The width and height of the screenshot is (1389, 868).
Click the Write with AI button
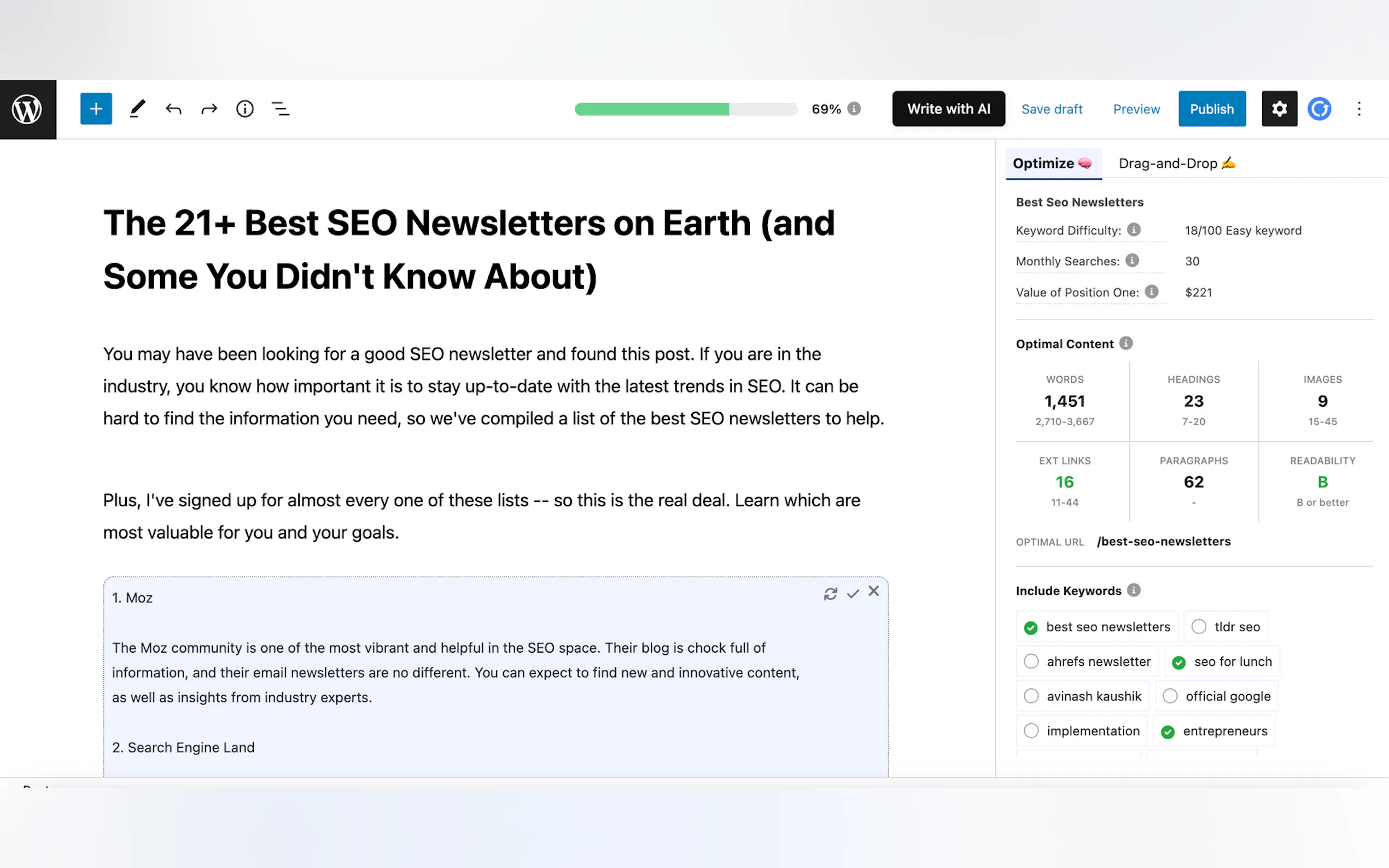coord(948,109)
